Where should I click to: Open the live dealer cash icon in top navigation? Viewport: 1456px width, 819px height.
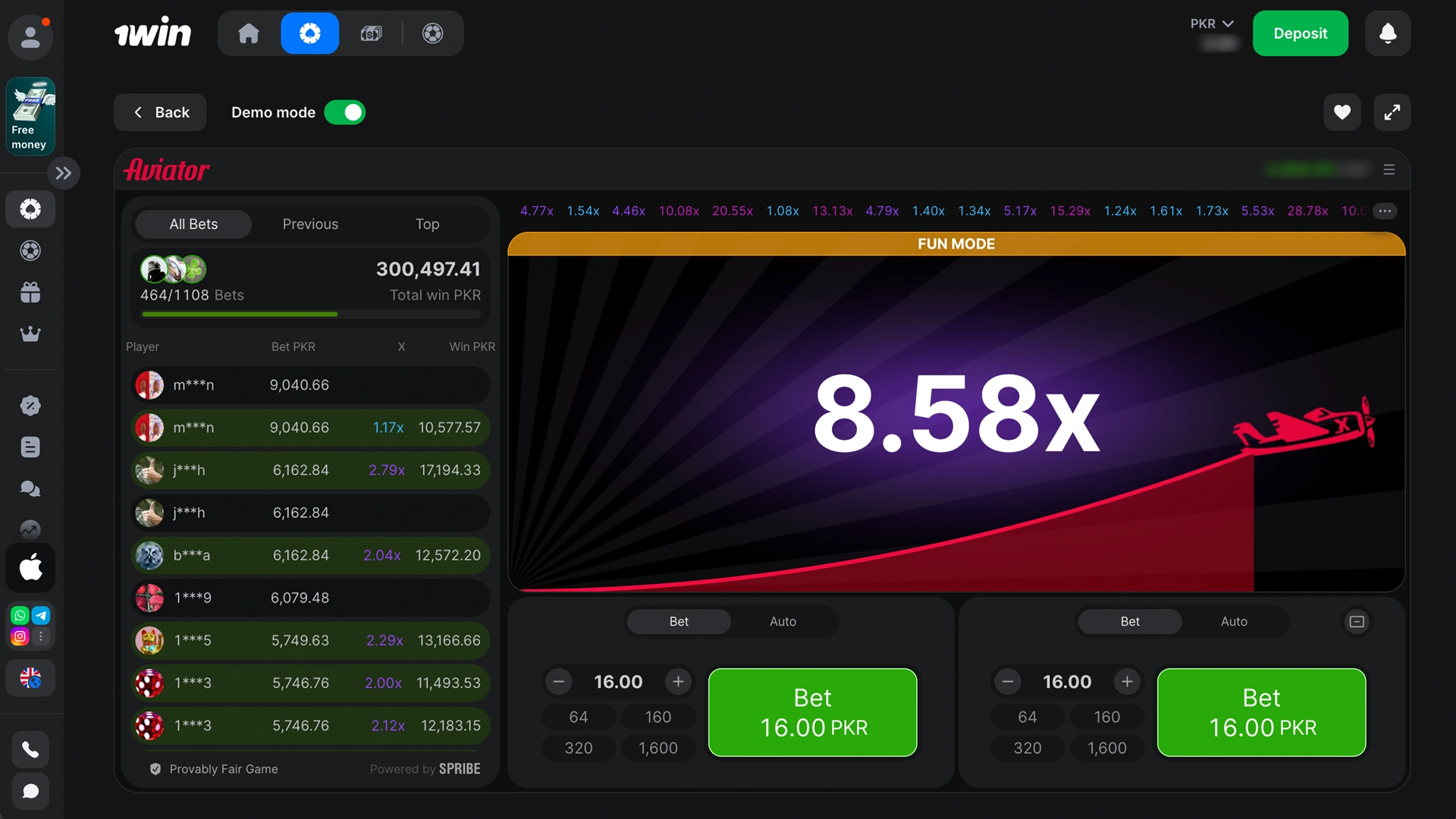pos(371,33)
